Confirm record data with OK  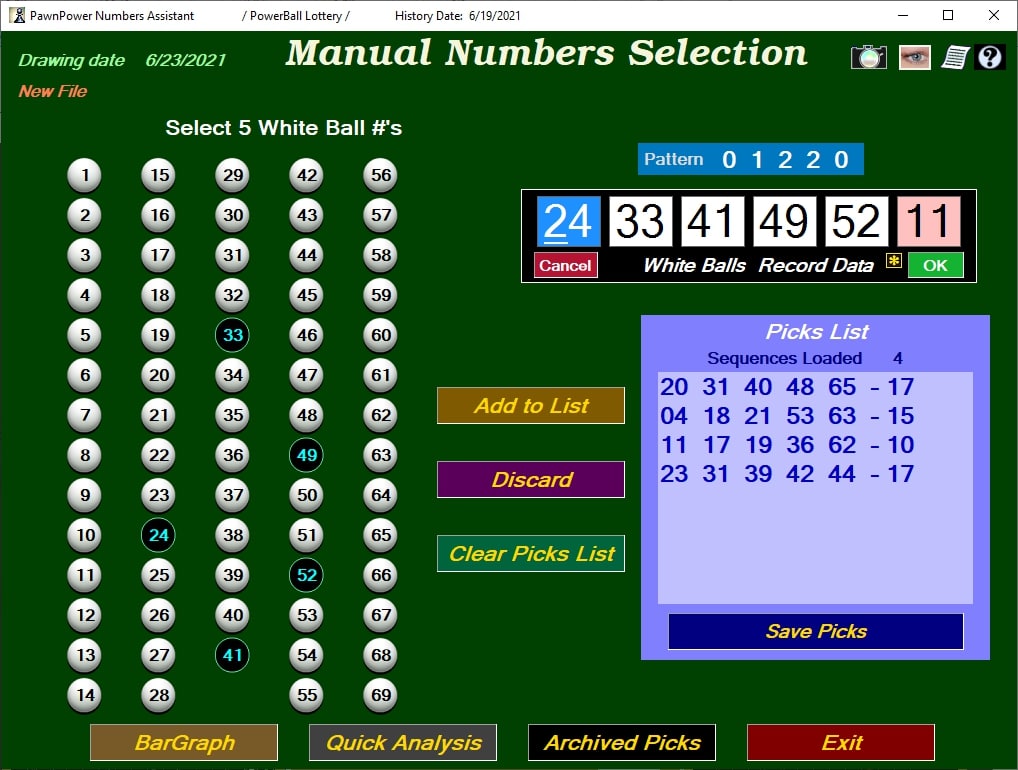pyautogui.click(x=936, y=265)
